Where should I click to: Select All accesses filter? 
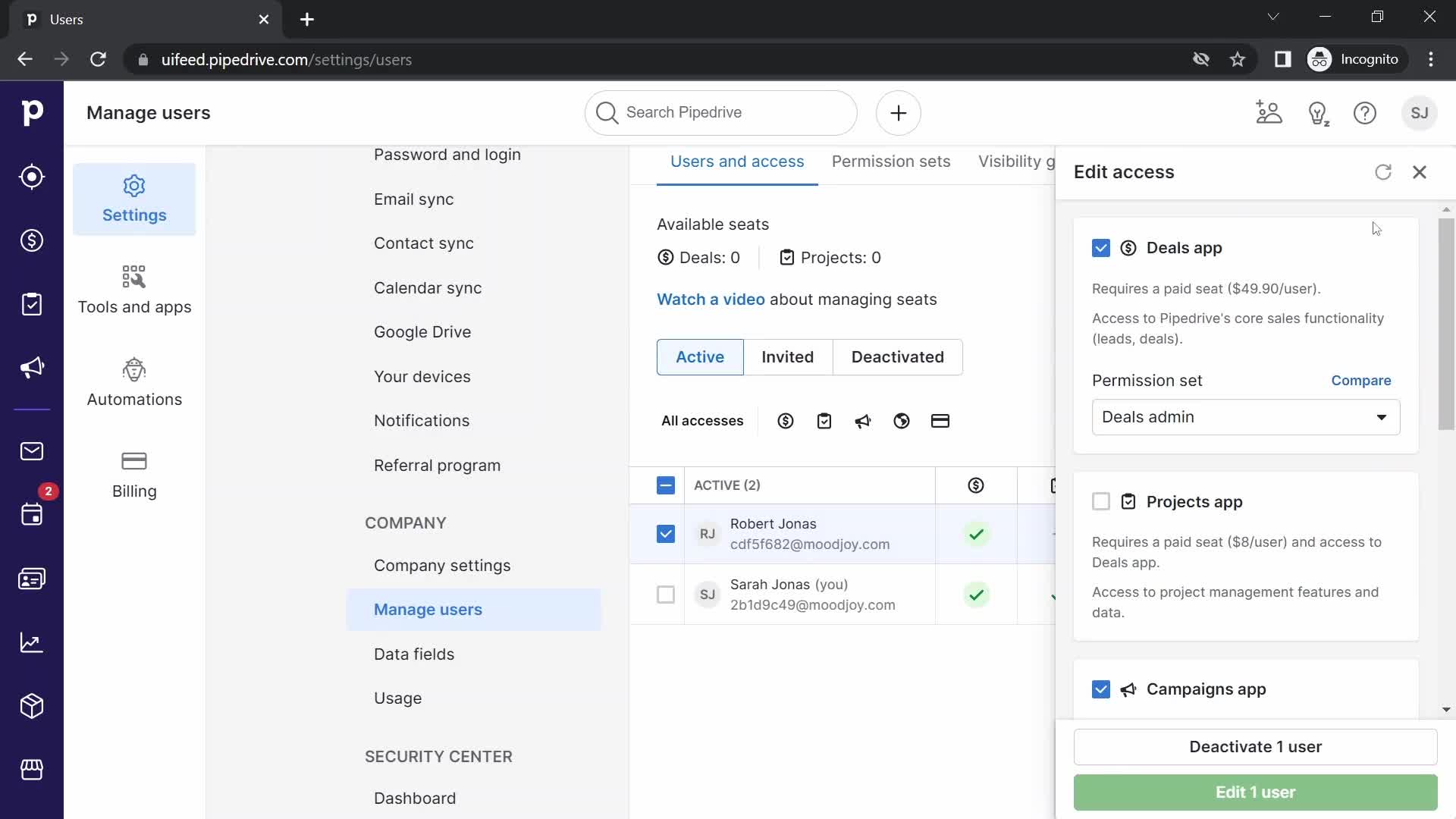[x=702, y=421]
